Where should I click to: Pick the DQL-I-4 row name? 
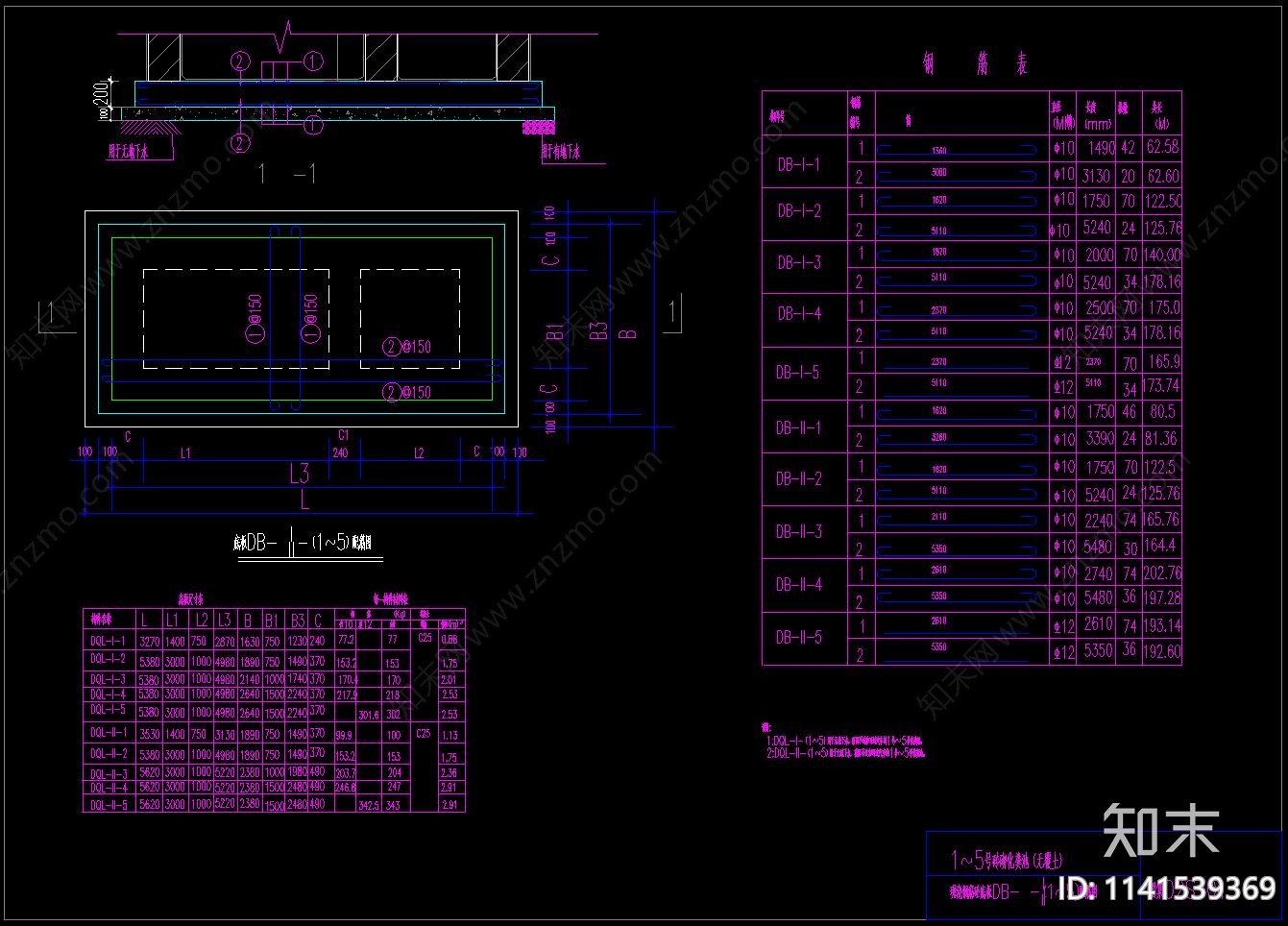pos(109,694)
